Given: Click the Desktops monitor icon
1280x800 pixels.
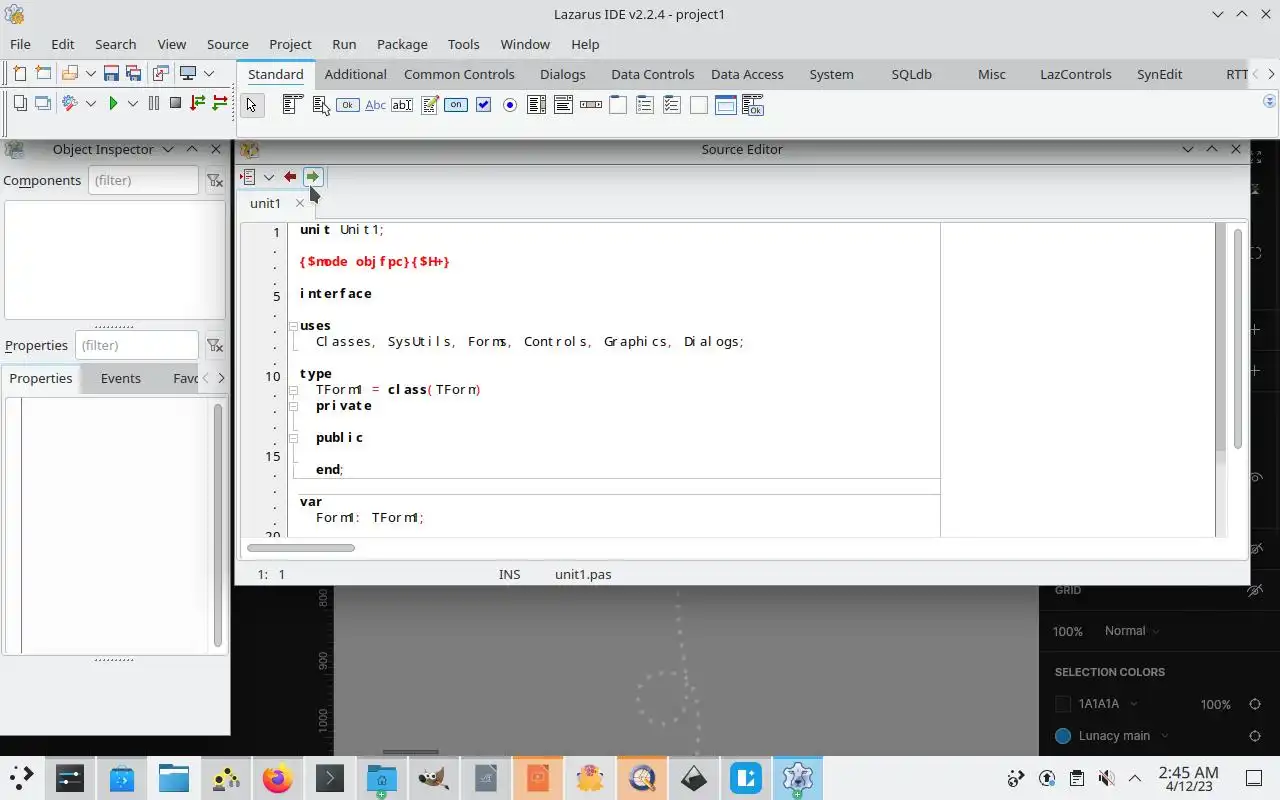Looking at the screenshot, I should [187, 73].
